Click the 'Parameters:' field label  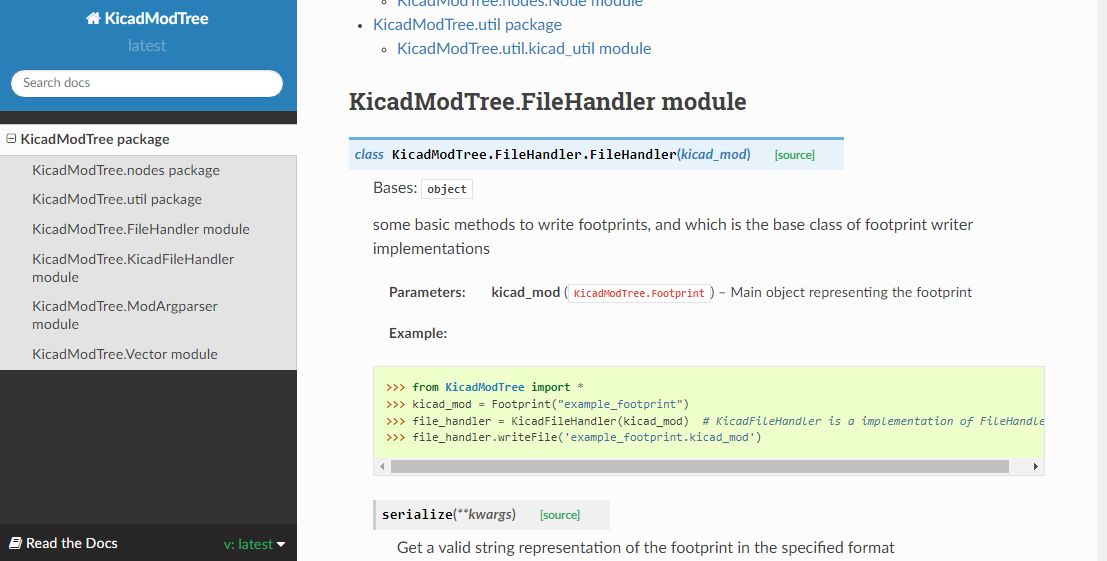(x=427, y=292)
